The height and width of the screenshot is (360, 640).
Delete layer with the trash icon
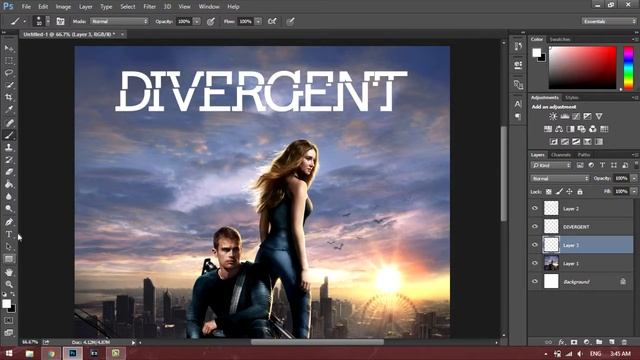click(x=624, y=342)
